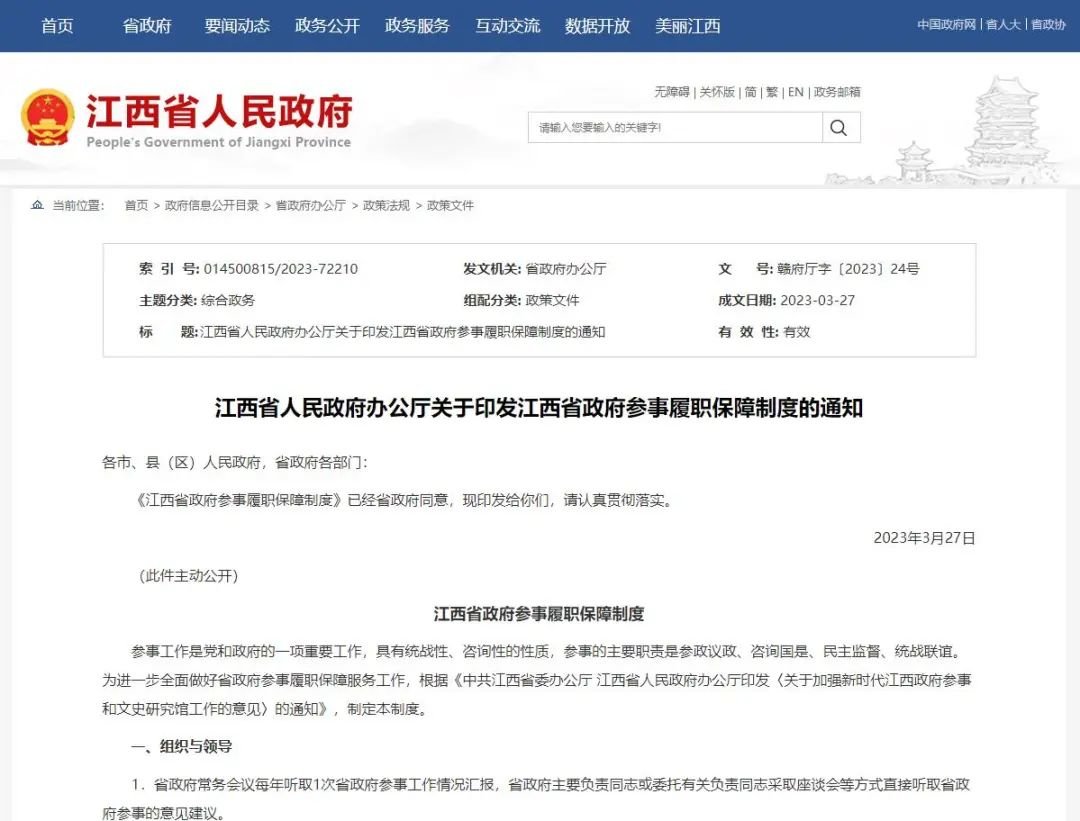Click the 主题分类 value 综合政务
1080x821 pixels.
click(x=228, y=300)
